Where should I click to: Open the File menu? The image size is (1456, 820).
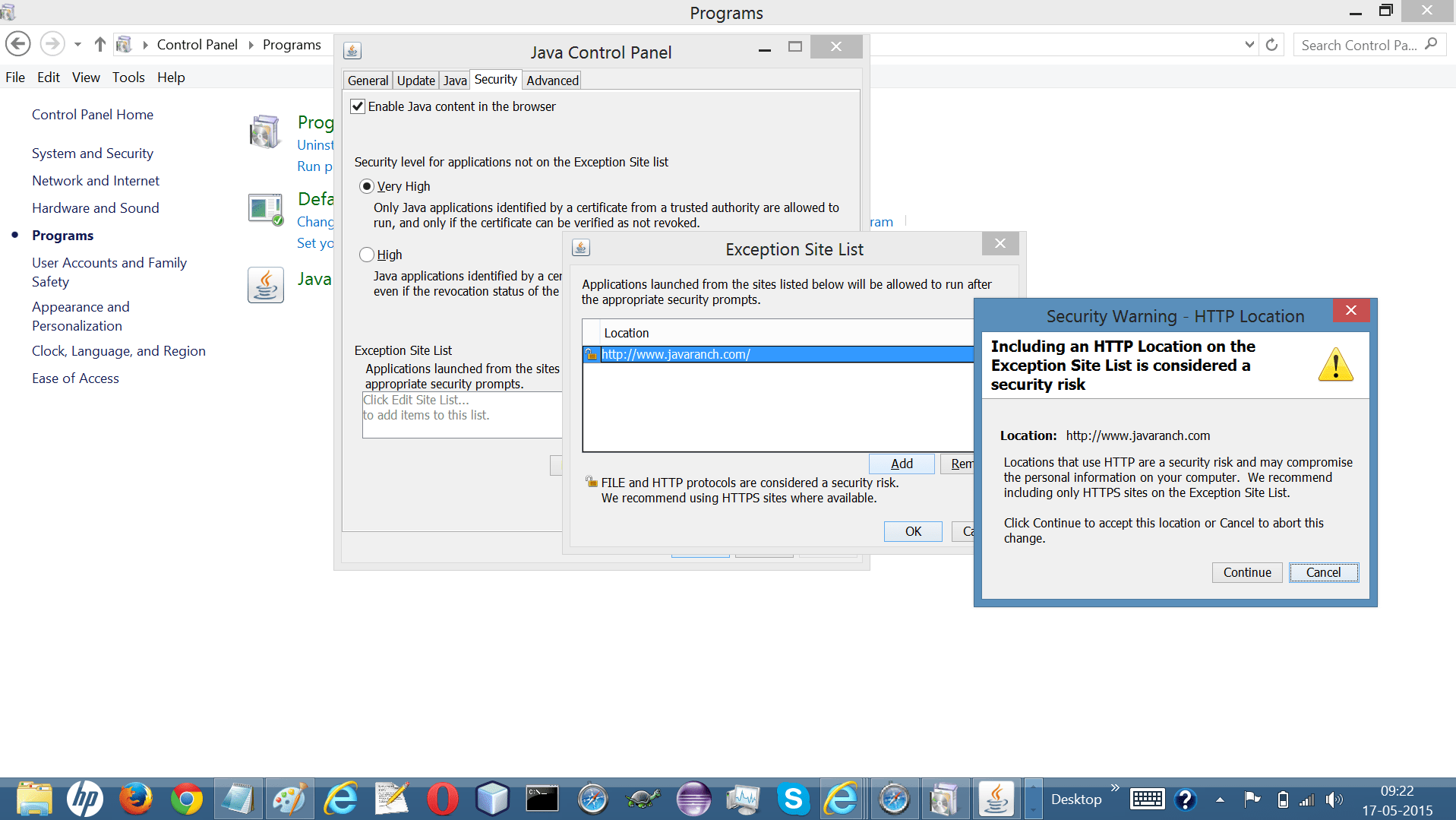click(15, 78)
